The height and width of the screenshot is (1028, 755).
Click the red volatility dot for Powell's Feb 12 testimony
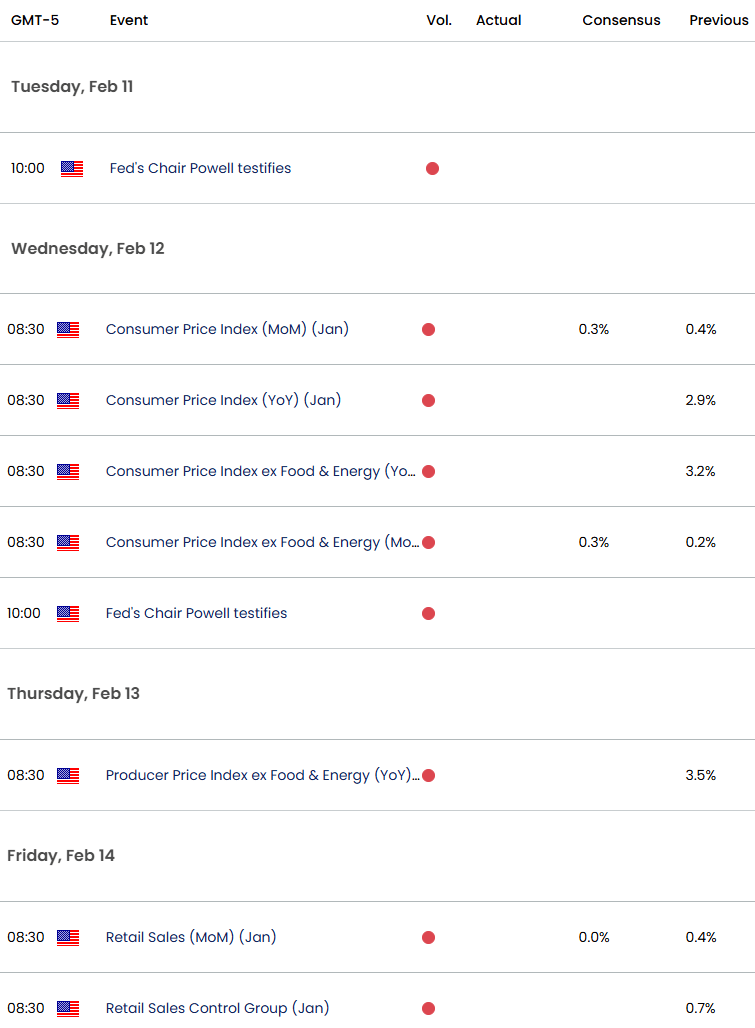click(x=428, y=613)
